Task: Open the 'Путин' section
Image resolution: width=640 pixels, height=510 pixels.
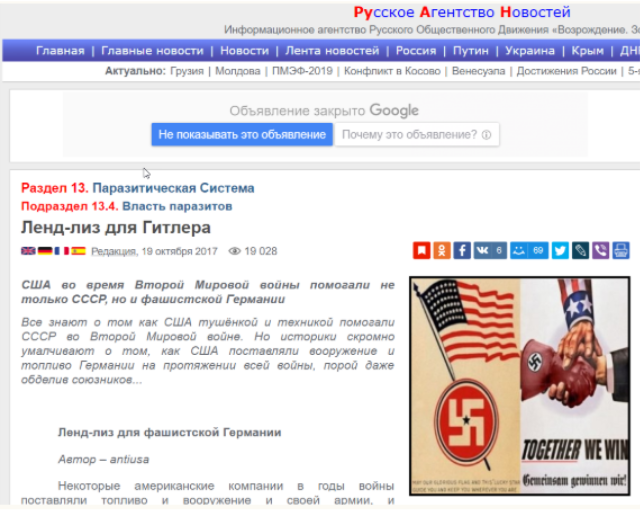Action: pyautogui.click(x=471, y=51)
